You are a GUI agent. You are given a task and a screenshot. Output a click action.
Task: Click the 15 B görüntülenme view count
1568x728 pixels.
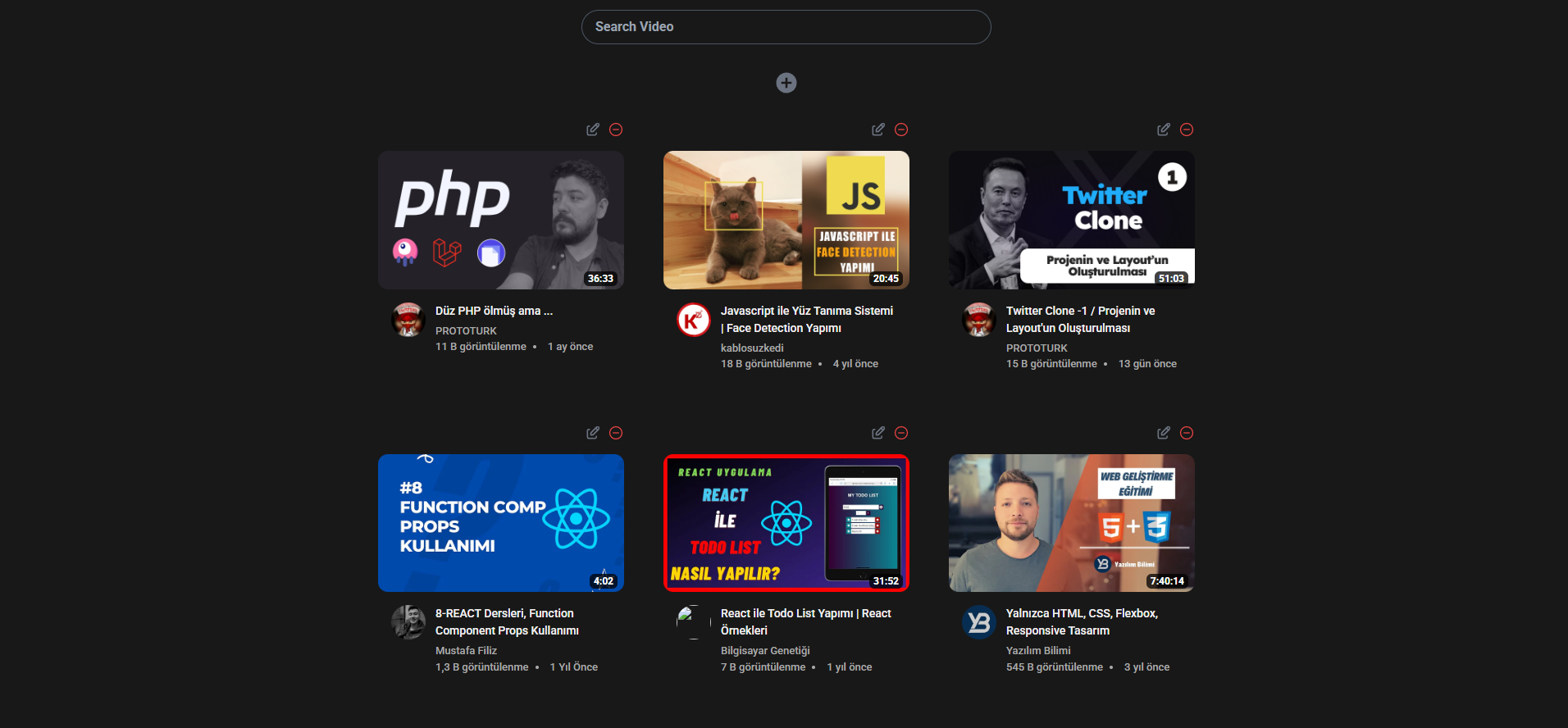(x=1051, y=364)
